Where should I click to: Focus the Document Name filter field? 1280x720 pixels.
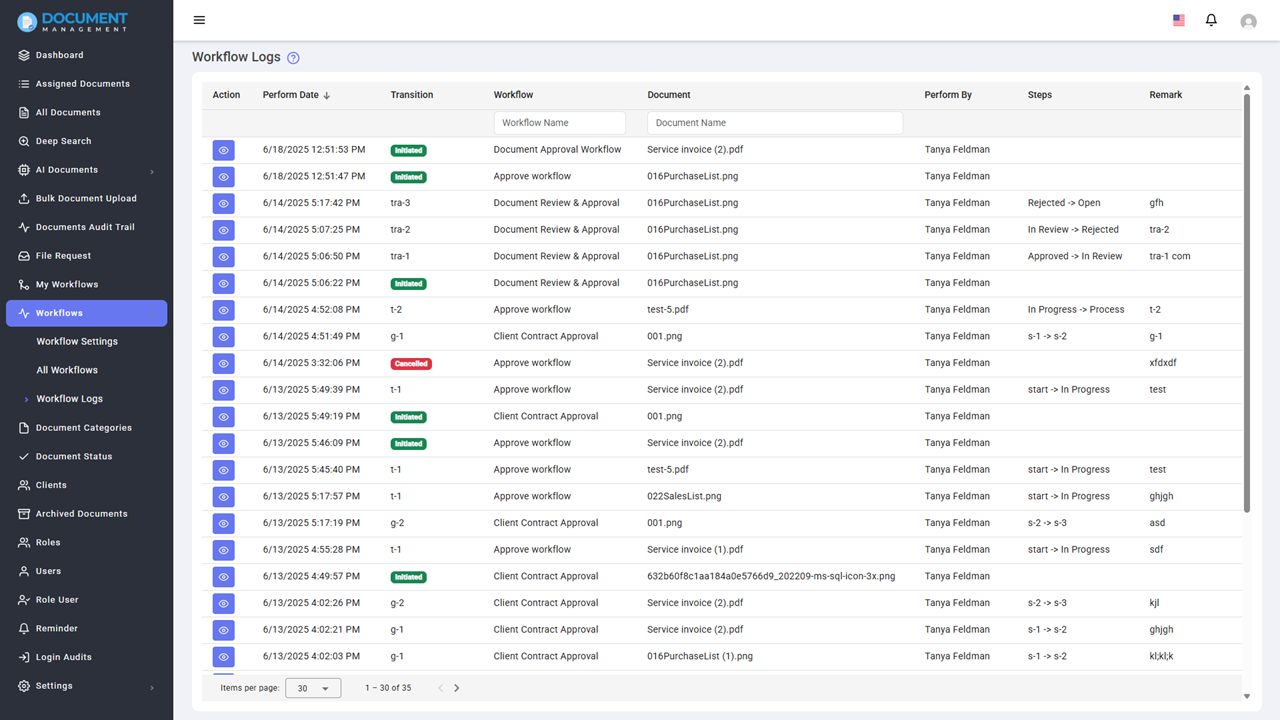pos(775,123)
